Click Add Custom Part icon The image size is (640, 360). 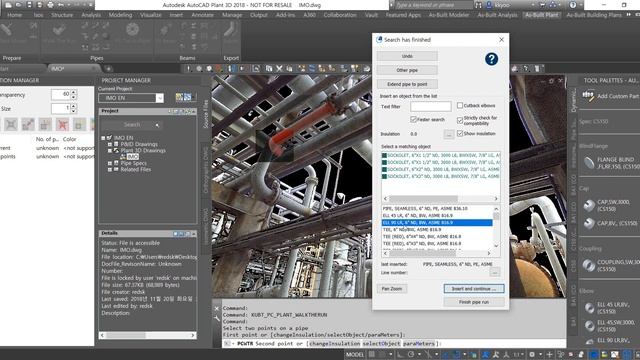coord(588,96)
